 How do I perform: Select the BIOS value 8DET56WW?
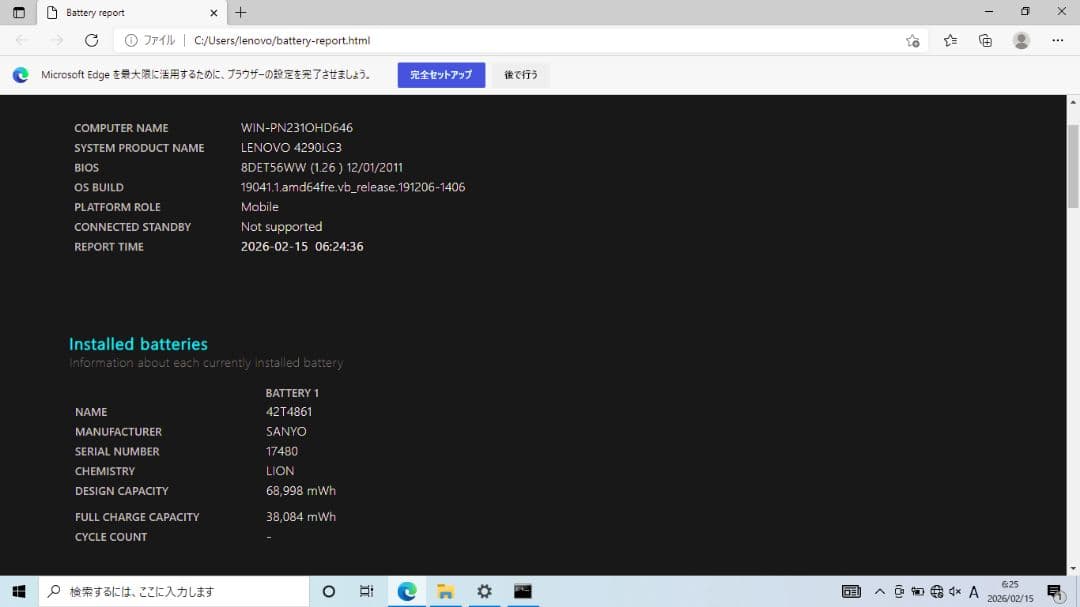[x=273, y=167]
